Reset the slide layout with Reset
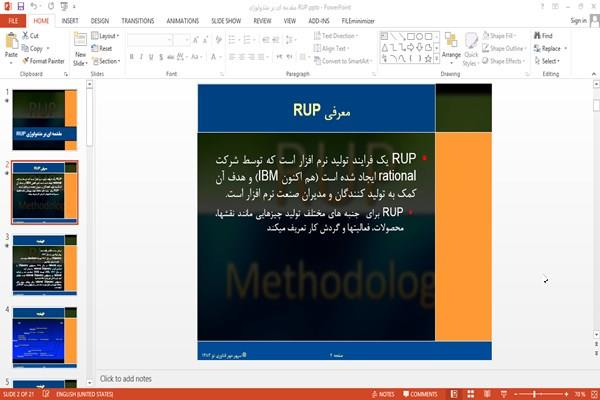This screenshot has width=600, height=400. (102, 48)
